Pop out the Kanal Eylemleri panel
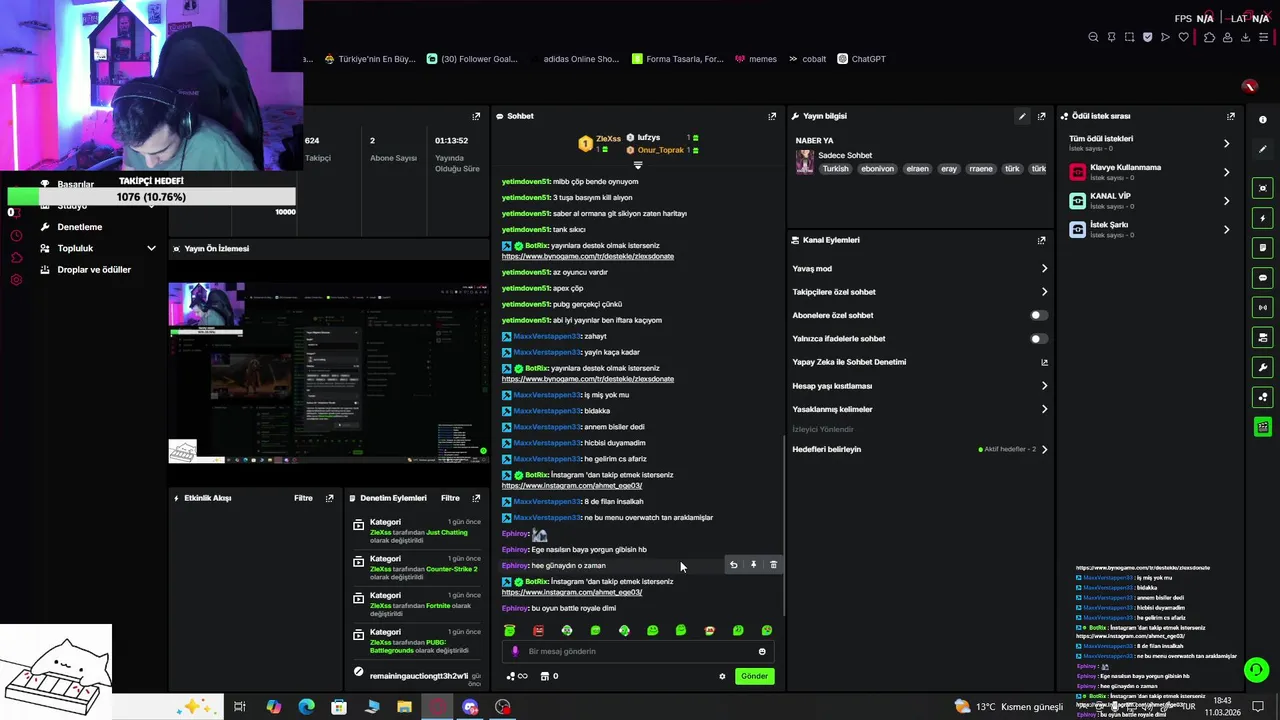Image resolution: width=1280 pixels, height=720 pixels. pyautogui.click(x=1041, y=240)
